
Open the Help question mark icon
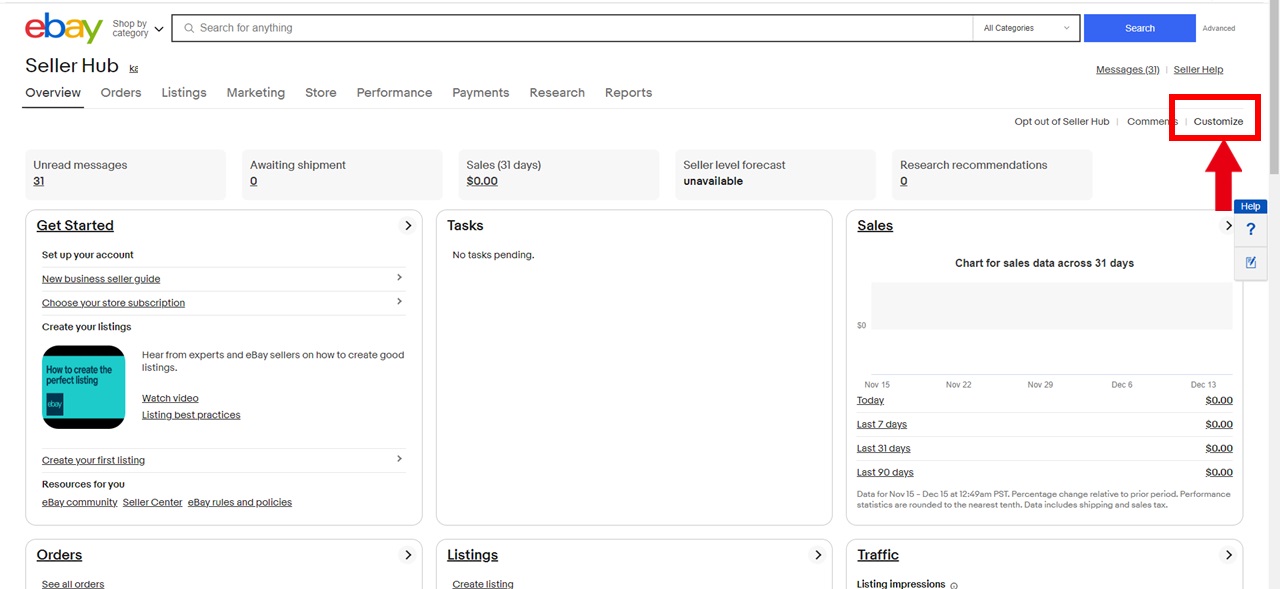click(1250, 230)
